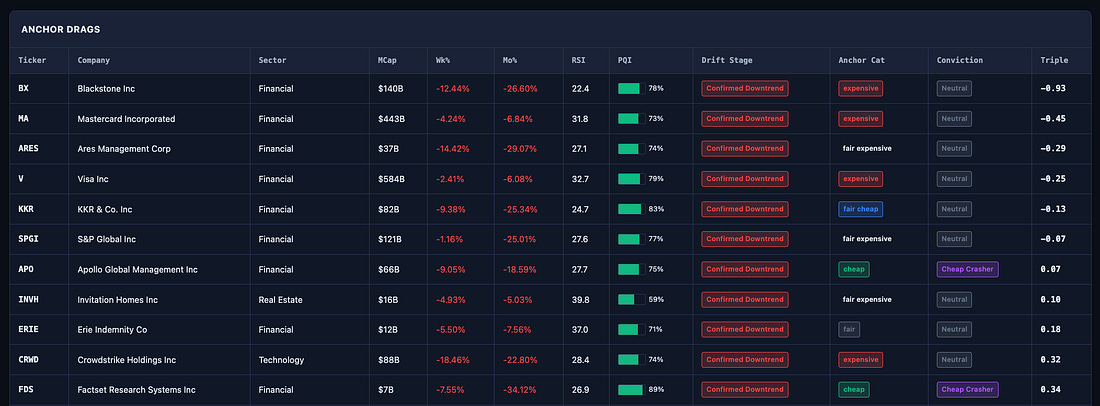The width and height of the screenshot is (1100, 406).
Task: Click the -34.12% monthly change value
Action: (x=521, y=390)
